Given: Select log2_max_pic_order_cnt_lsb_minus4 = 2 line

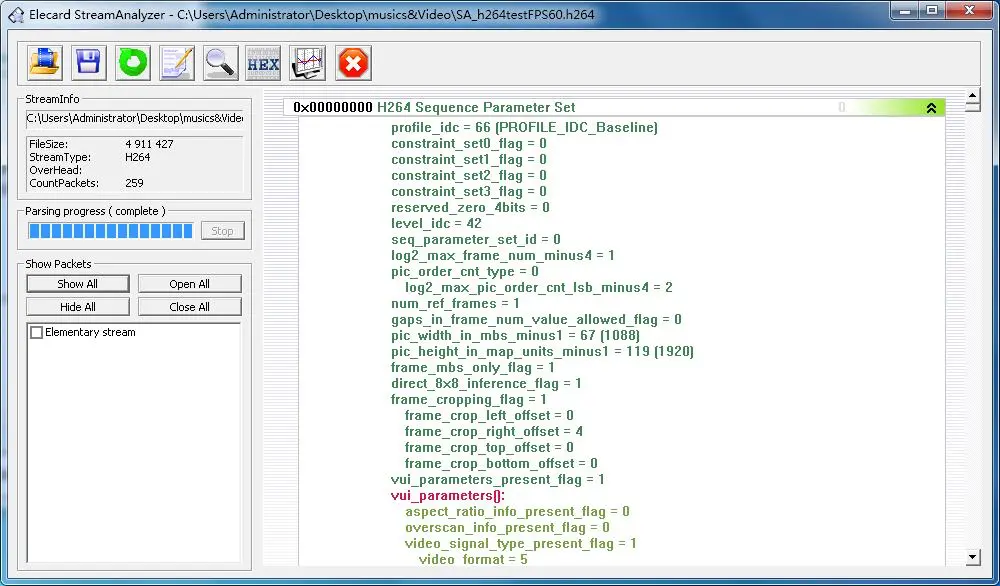Looking at the screenshot, I should pos(539,288).
